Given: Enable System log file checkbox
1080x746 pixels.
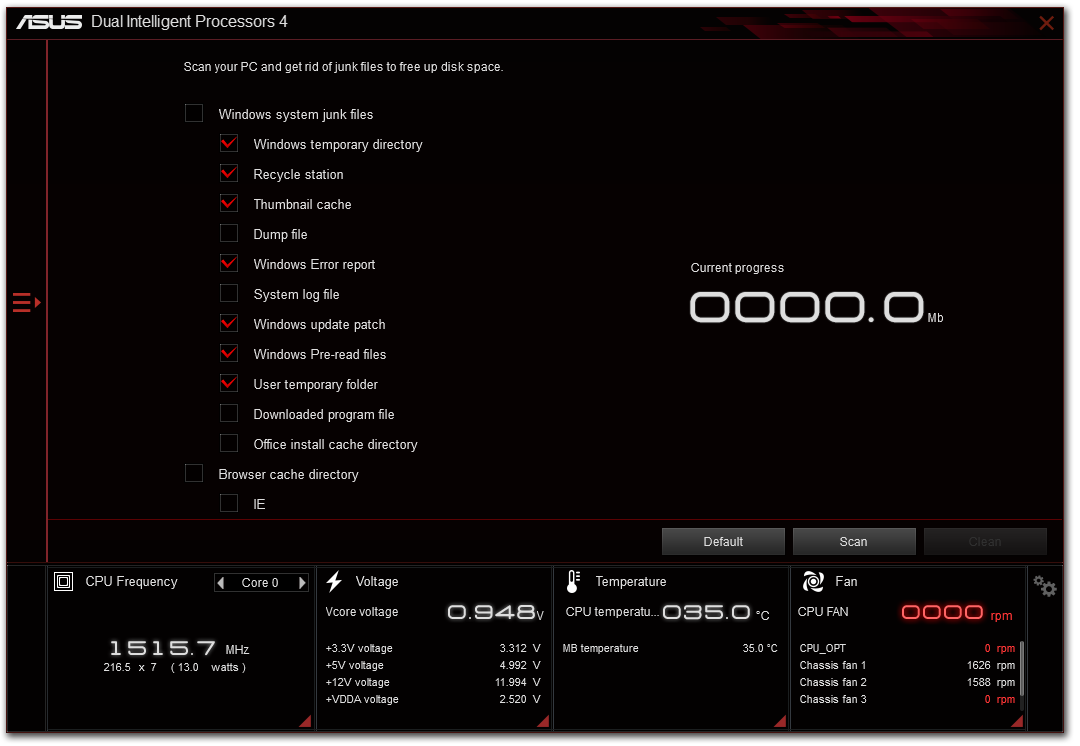Looking at the screenshot, I should tap(229, 293).
